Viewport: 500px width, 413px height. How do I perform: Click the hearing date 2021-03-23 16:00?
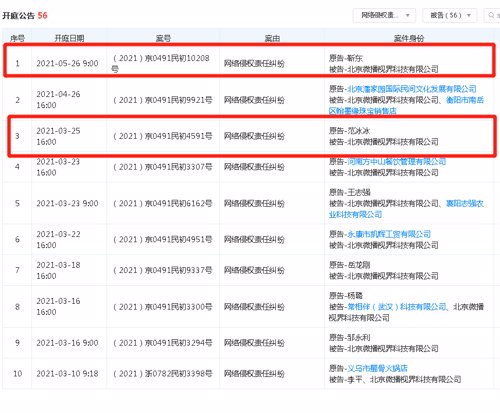pos(58,167)
